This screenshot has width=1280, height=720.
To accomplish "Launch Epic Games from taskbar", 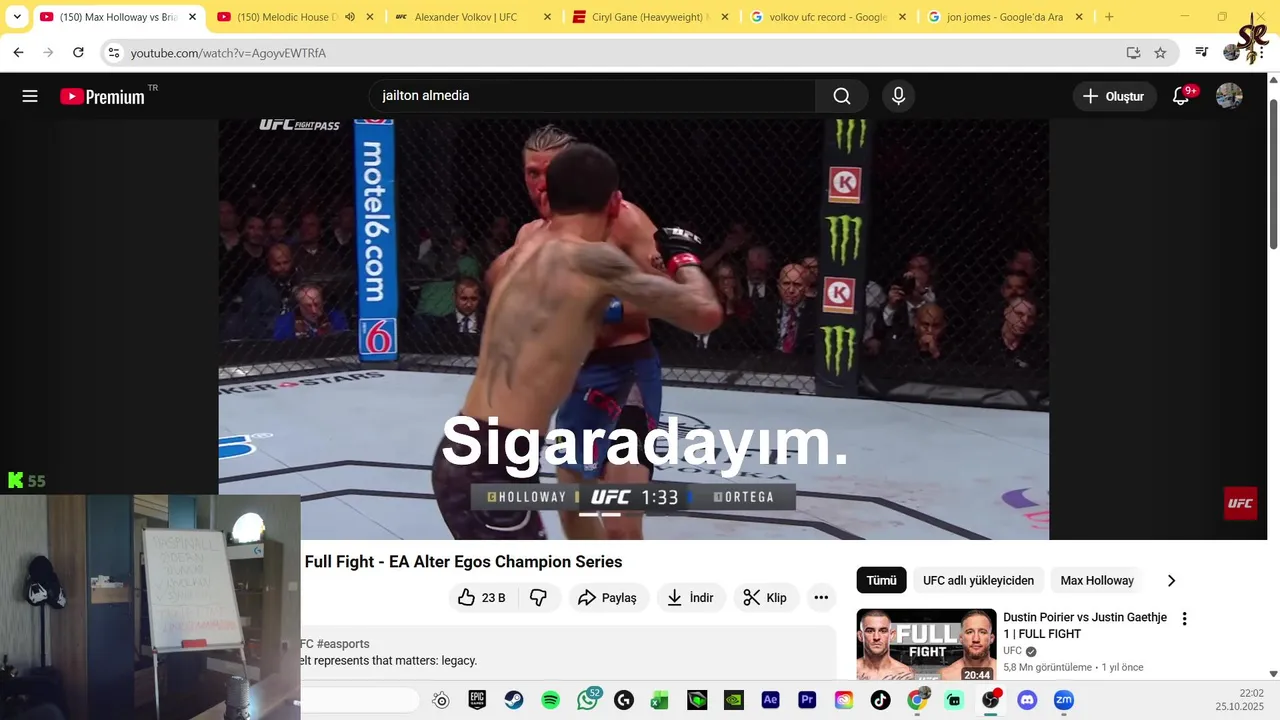I will (477, 700).
